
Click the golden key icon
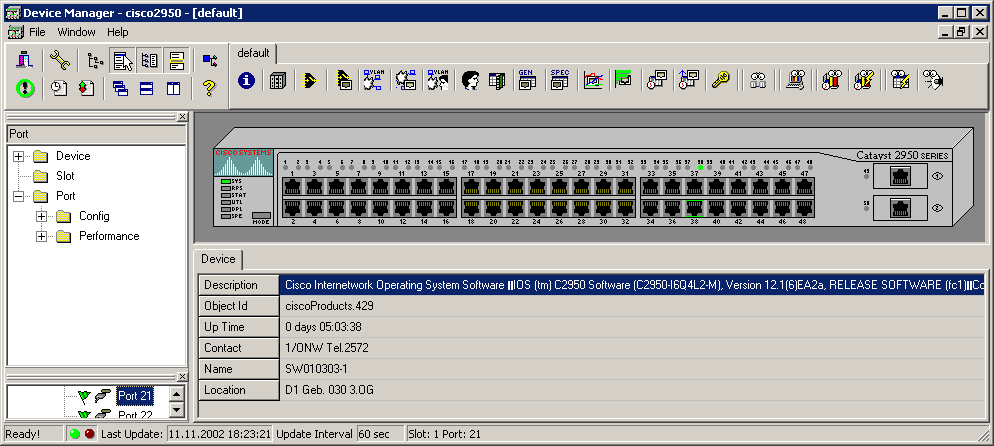[720, 81]
